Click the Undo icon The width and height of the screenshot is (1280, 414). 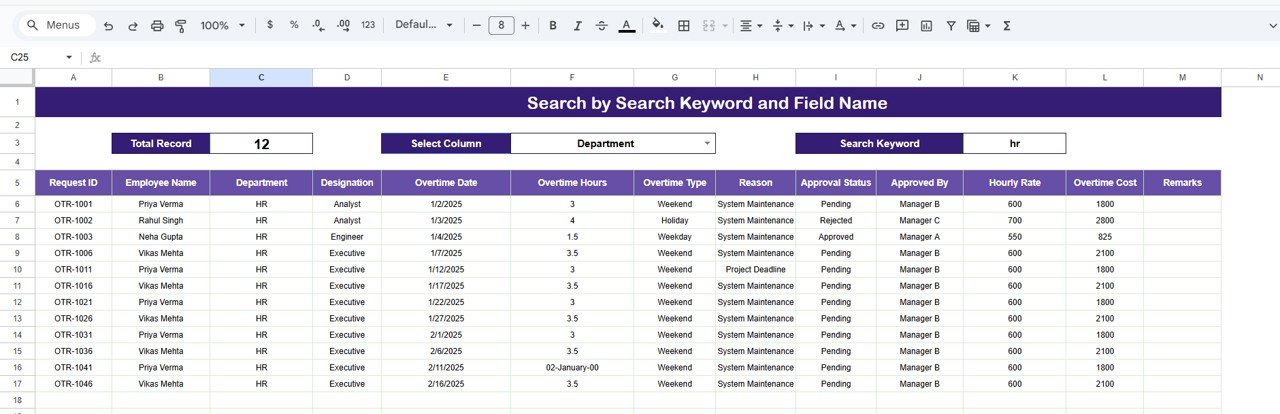108,25
